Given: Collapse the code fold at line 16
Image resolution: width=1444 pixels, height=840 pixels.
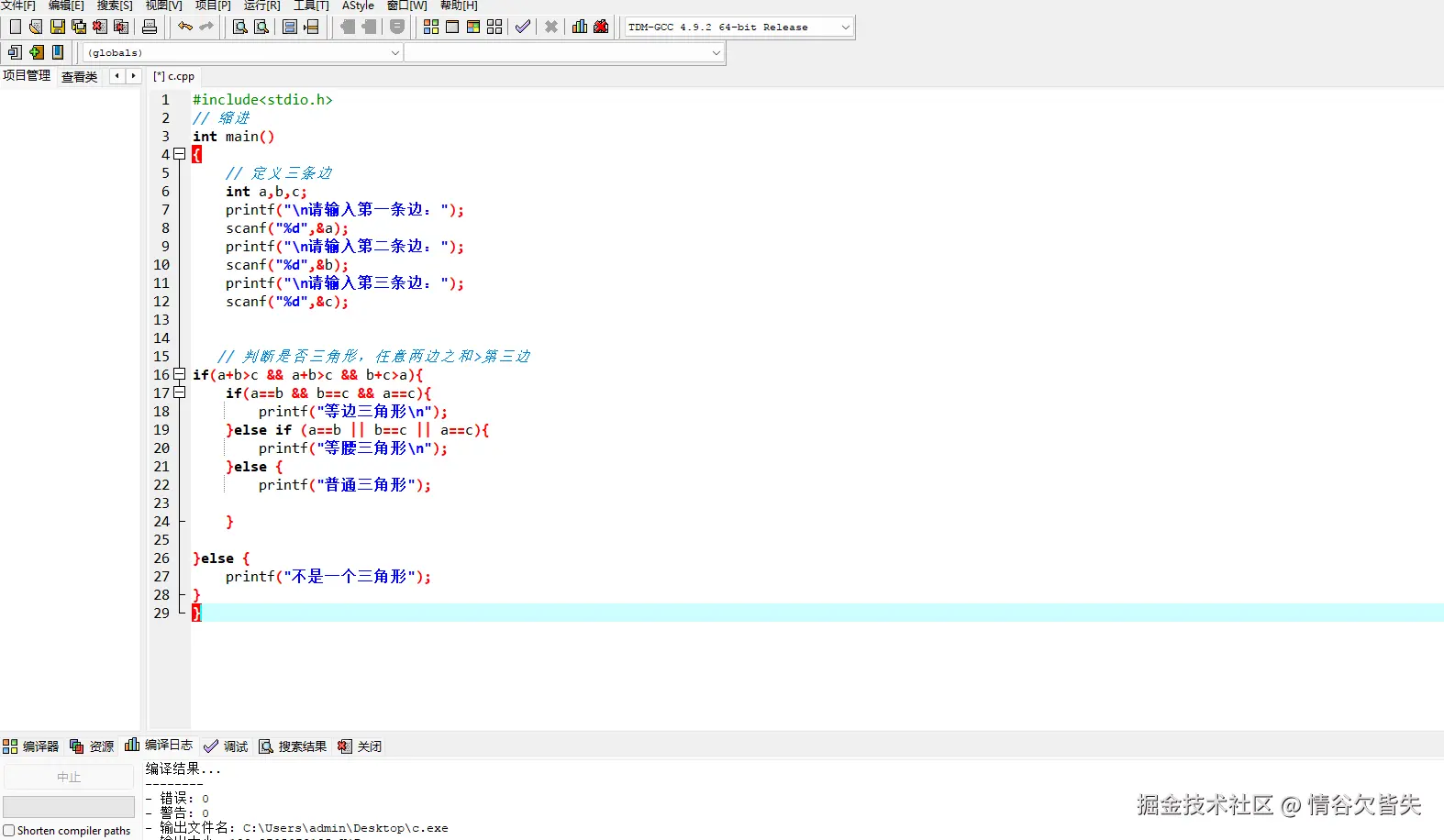Looking at the screenshot, I should point(180,374).
